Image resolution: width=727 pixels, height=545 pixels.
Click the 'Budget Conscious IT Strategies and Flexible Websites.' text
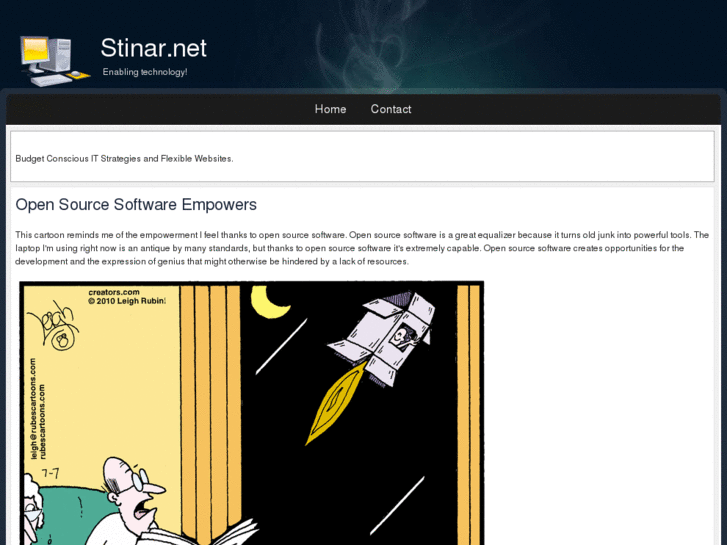(x=124, y=159)
